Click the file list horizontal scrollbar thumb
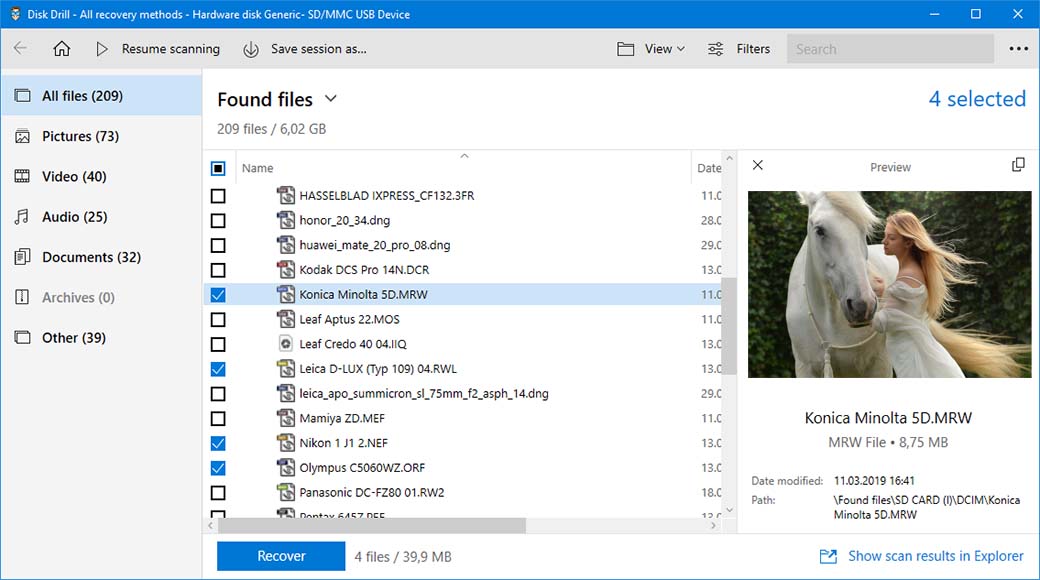 point(371,526)
